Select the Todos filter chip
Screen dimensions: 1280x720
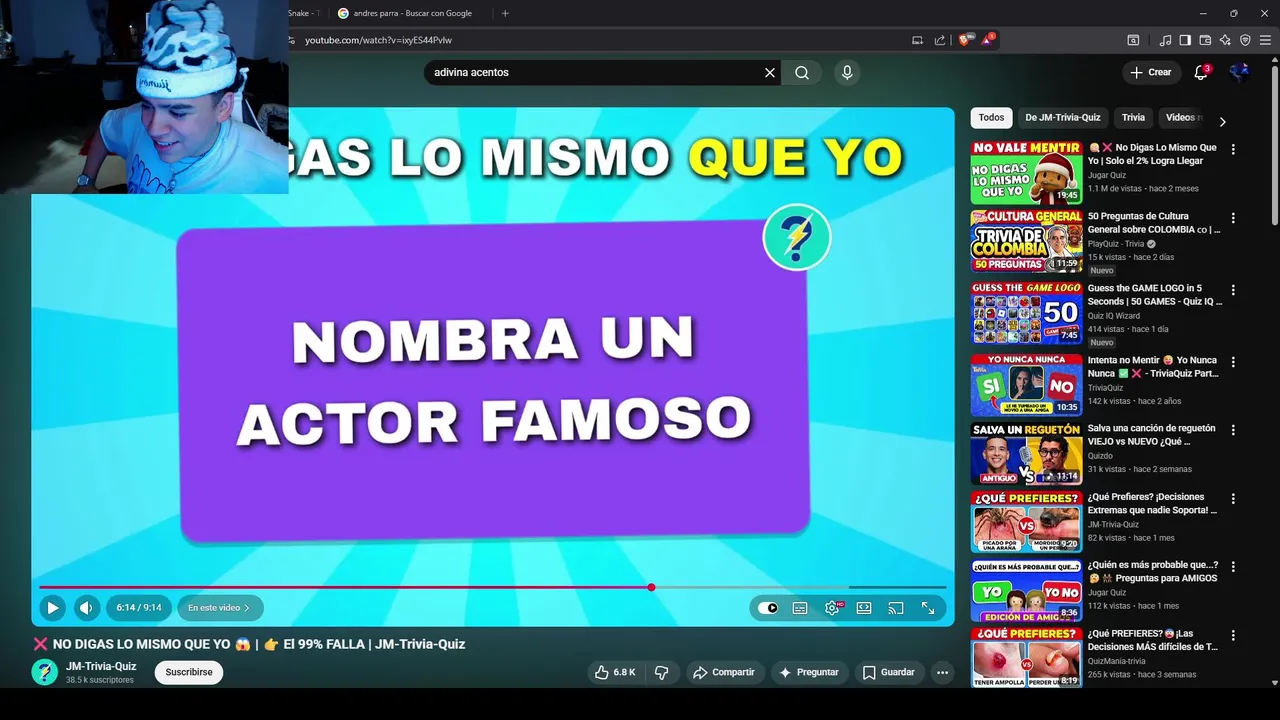[991, 117]
